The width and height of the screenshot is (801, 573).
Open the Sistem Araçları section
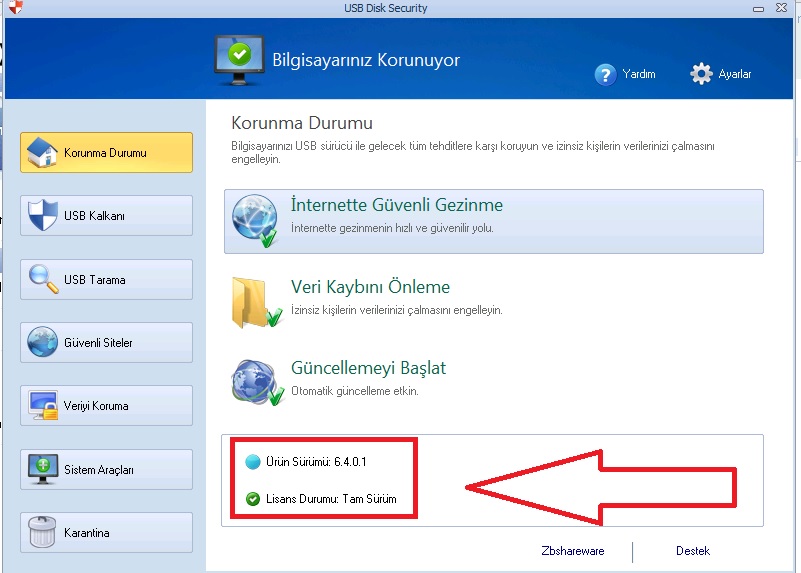click(x=106, y=469)
